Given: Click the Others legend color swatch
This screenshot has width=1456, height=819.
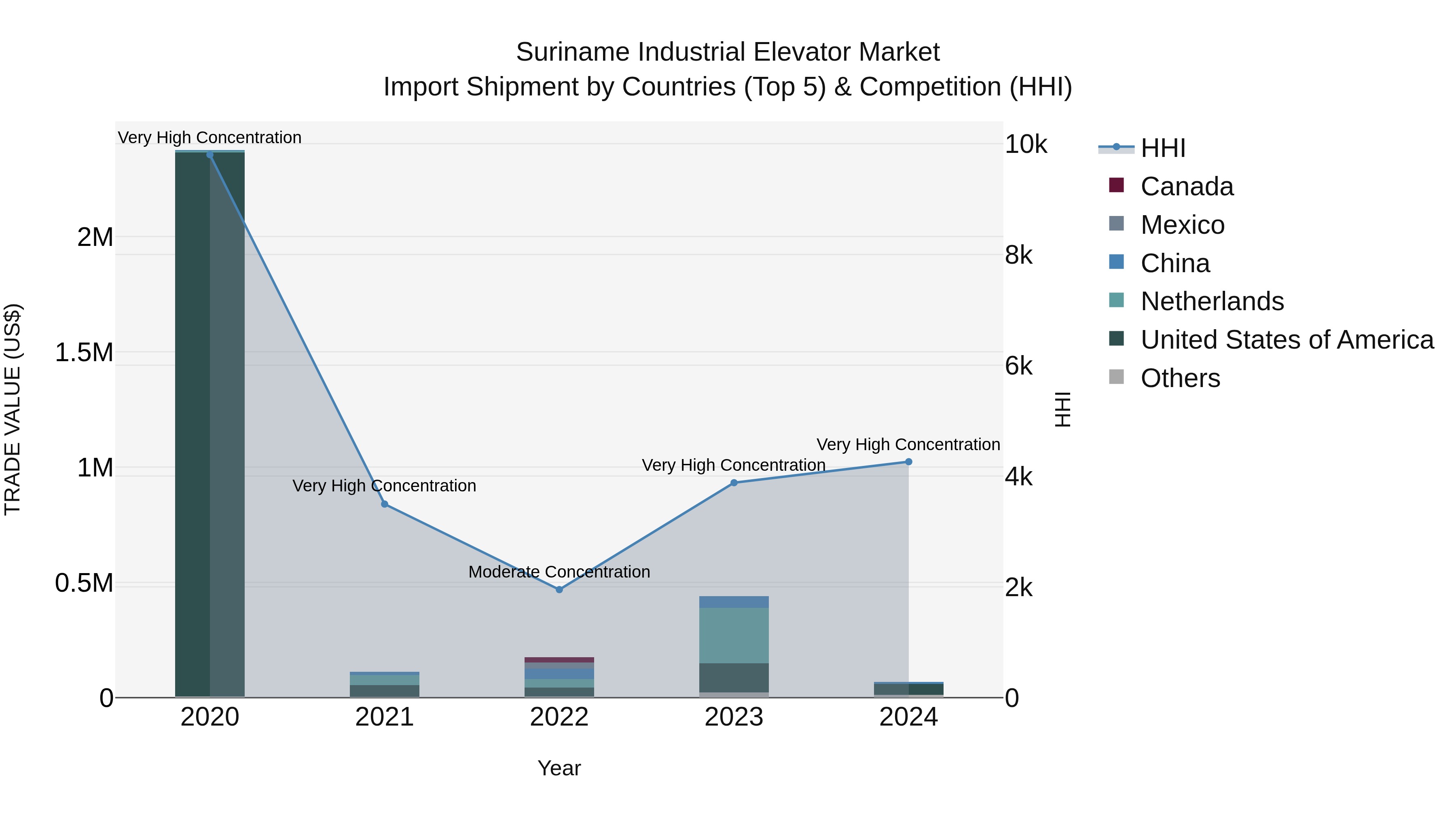Looking at the screenshot, I should pos(1116,377).
